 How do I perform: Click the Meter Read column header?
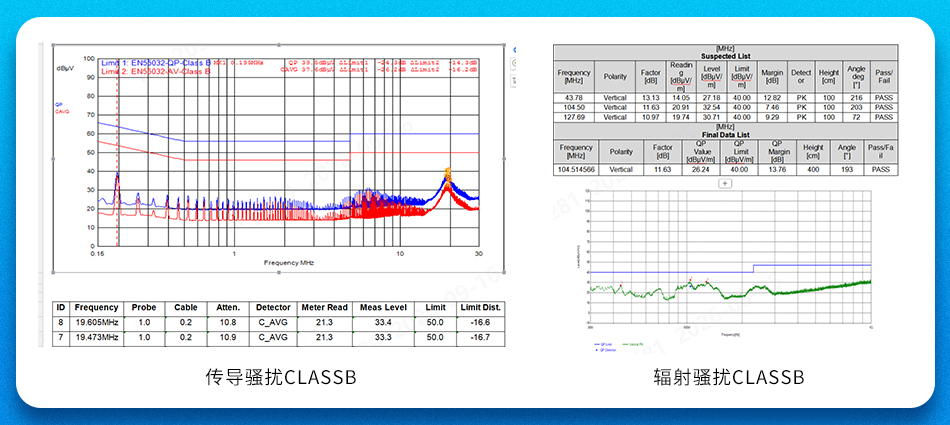[325, 307]
